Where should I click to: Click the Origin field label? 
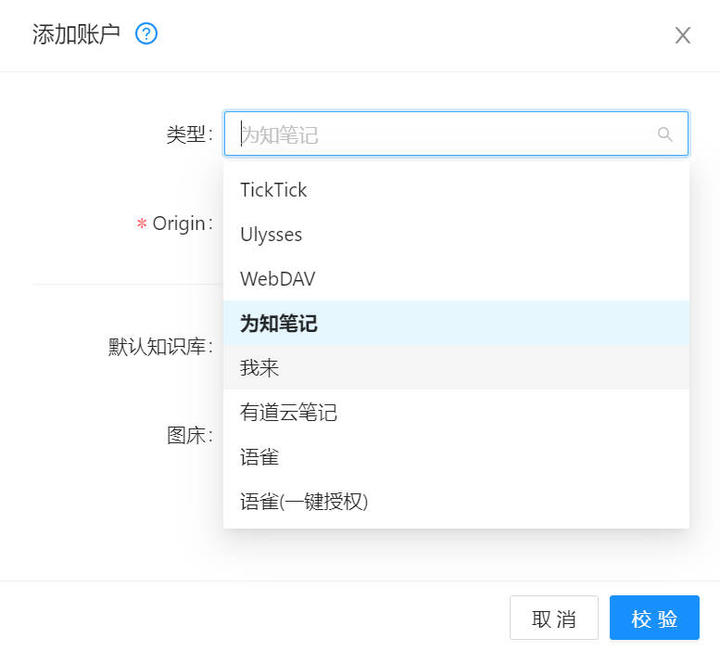(x=179, y=224)
